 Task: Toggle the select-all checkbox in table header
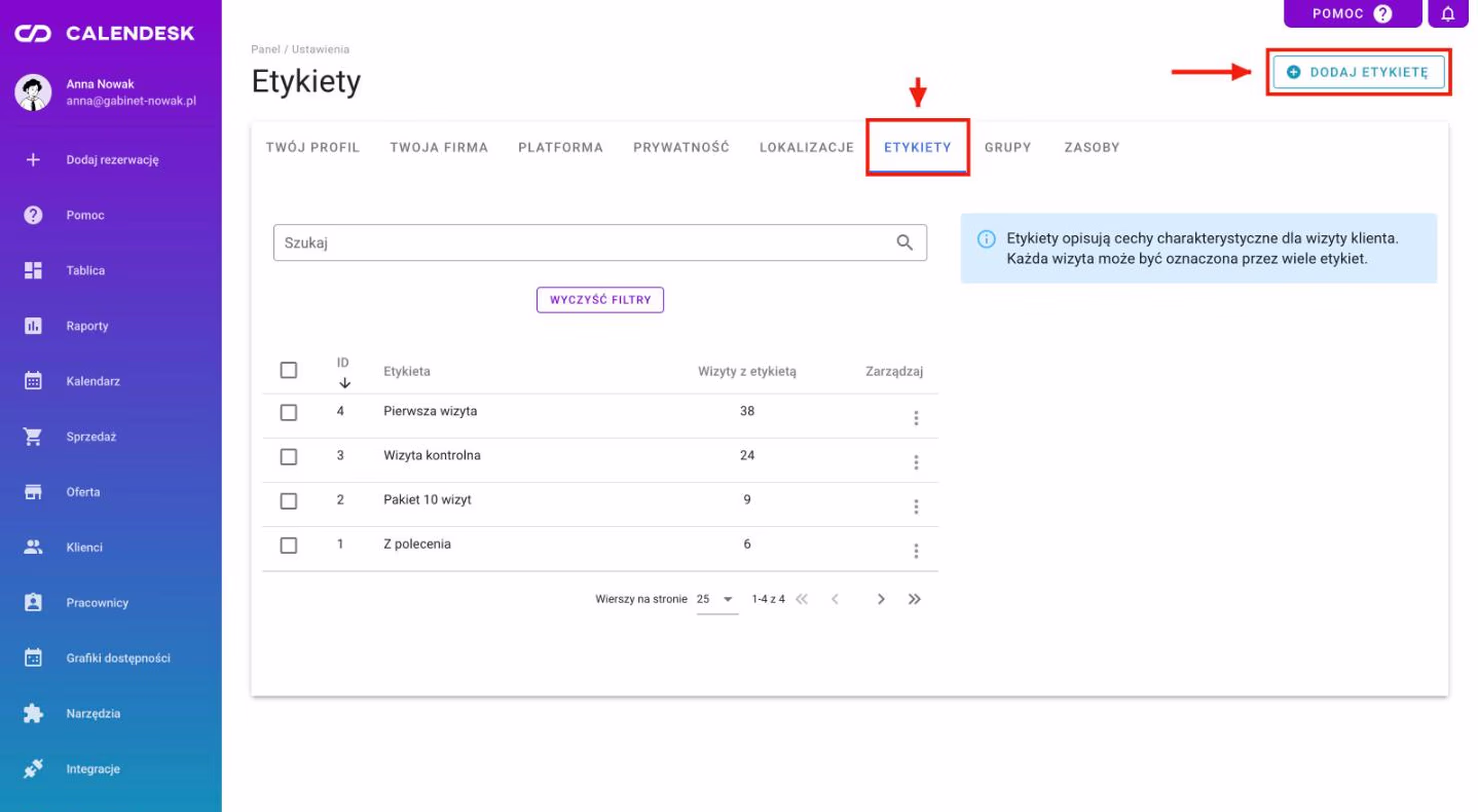pyautogui.click(x=289, y=370)
